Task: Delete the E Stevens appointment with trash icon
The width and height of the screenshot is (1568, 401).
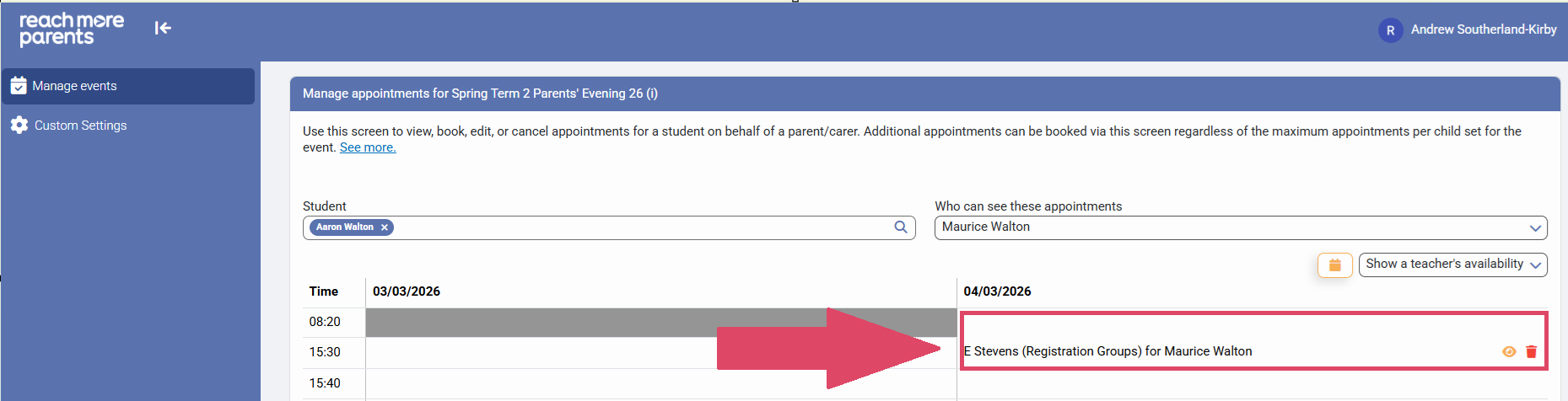Action: (1531, 352)
